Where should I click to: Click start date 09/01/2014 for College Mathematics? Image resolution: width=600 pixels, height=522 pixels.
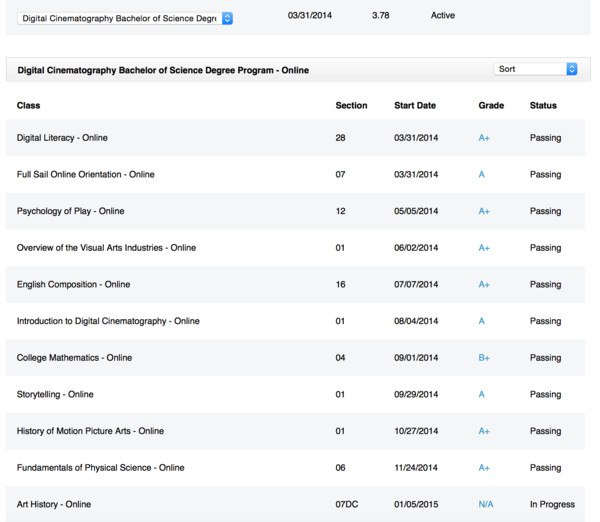(416, 358)
